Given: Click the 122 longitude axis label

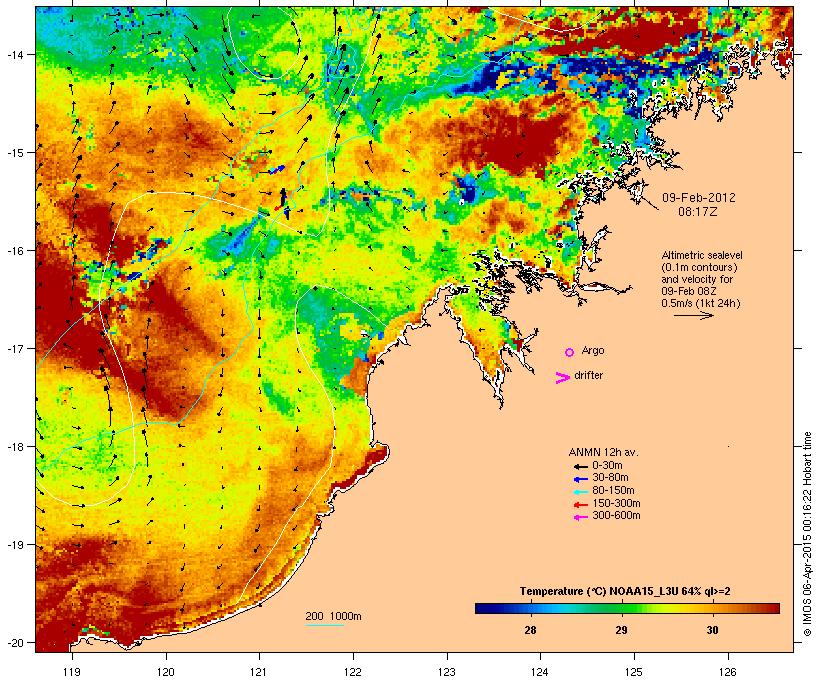Looking at the screenshot, I should [353, 672].
